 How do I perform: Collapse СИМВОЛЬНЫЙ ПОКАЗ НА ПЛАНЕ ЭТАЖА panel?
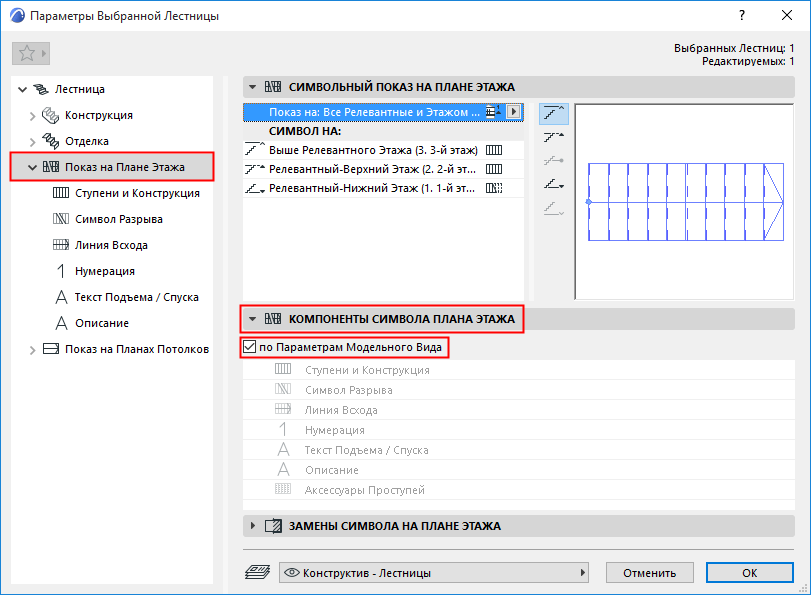click(x=252, y=87)
